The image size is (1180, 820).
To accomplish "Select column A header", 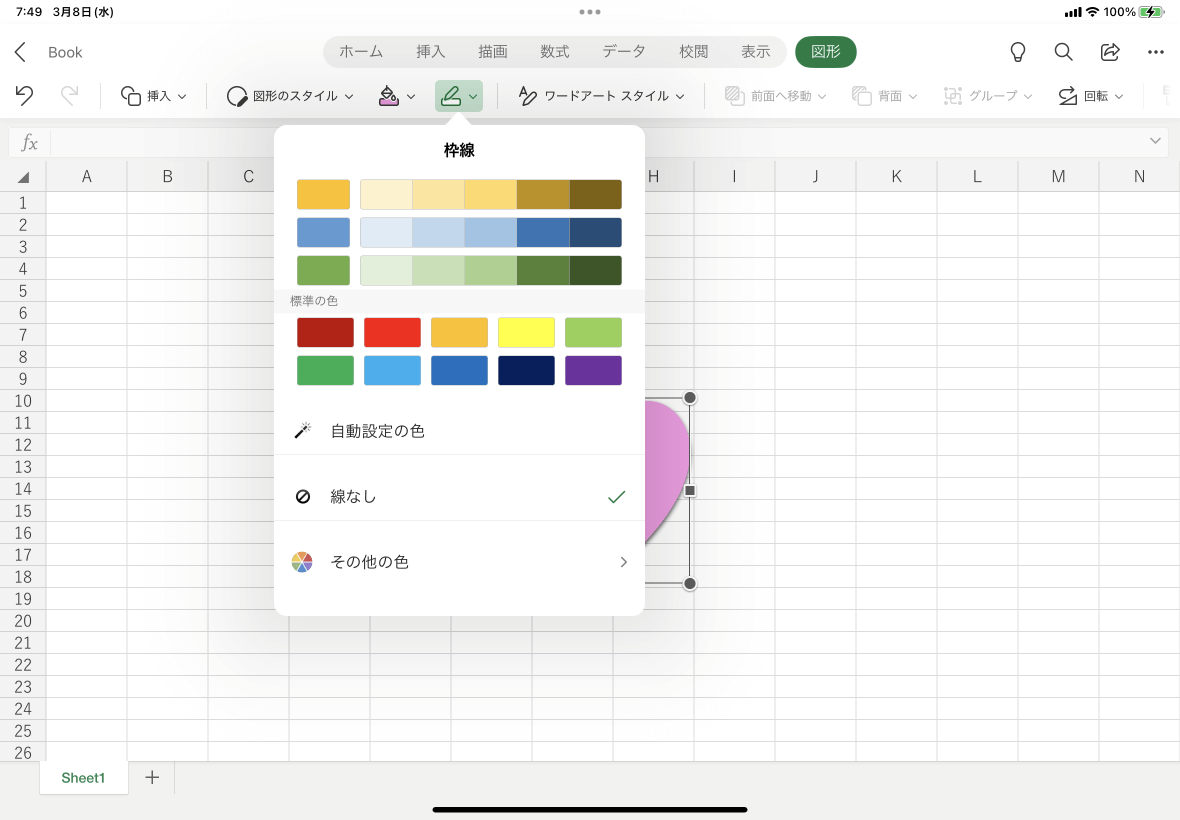I will 87,177.
